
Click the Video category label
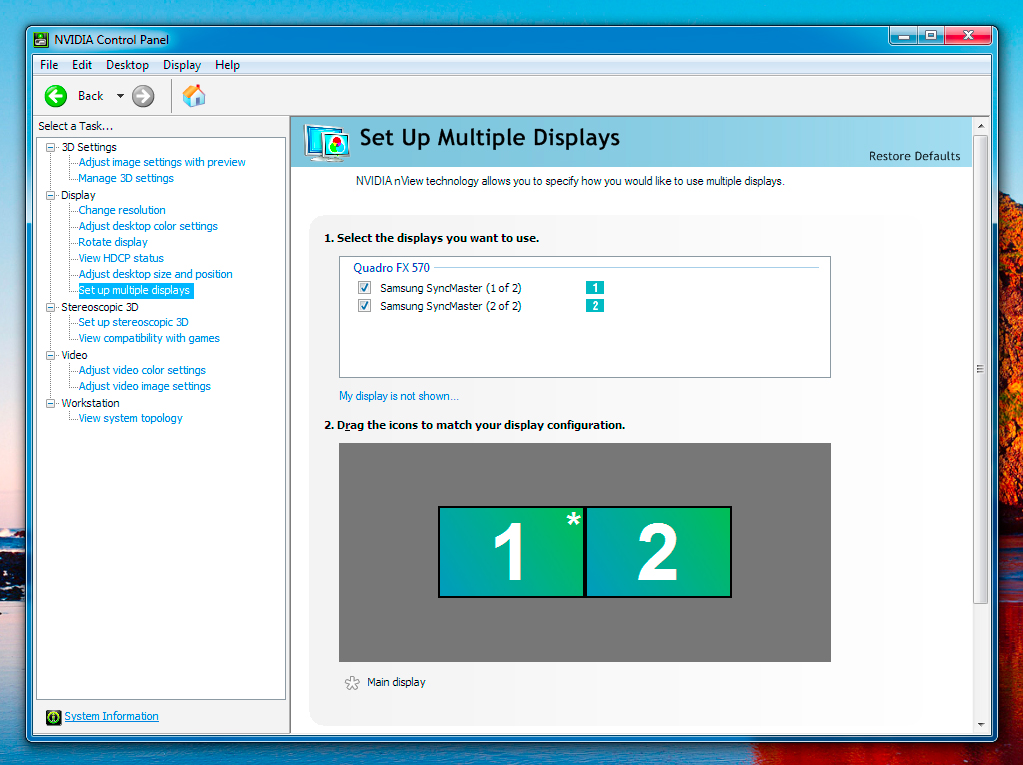pyautogui.click(x=74, y=355)
